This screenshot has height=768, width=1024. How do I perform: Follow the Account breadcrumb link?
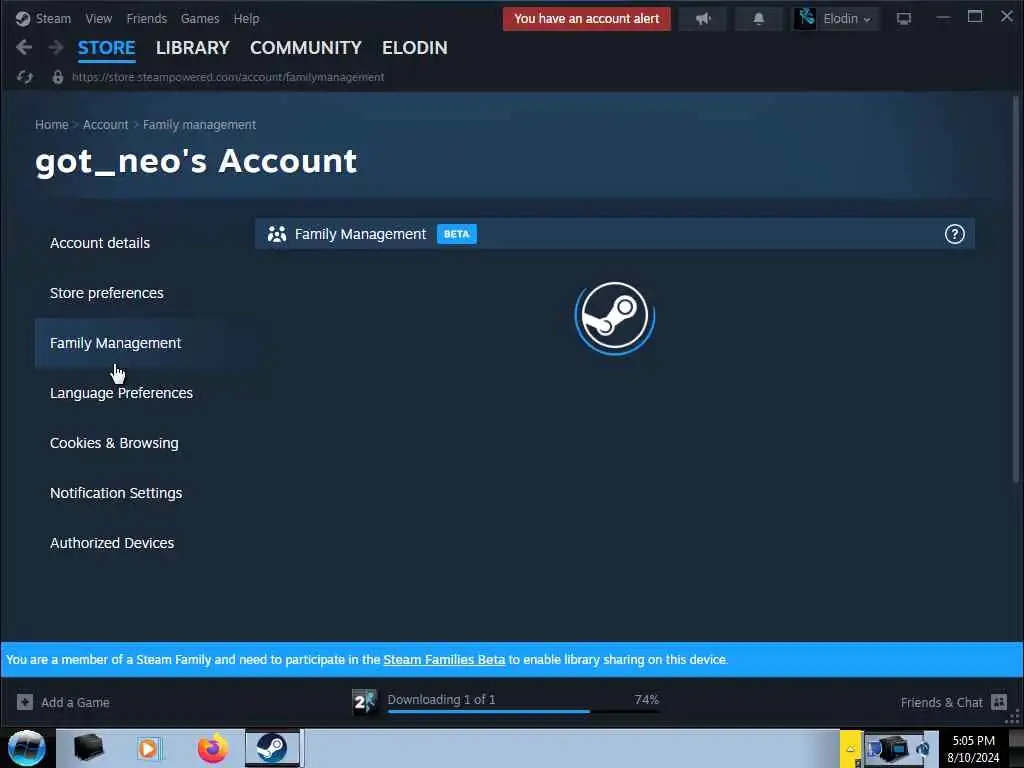pyautogui.click(x=105, y=125)
